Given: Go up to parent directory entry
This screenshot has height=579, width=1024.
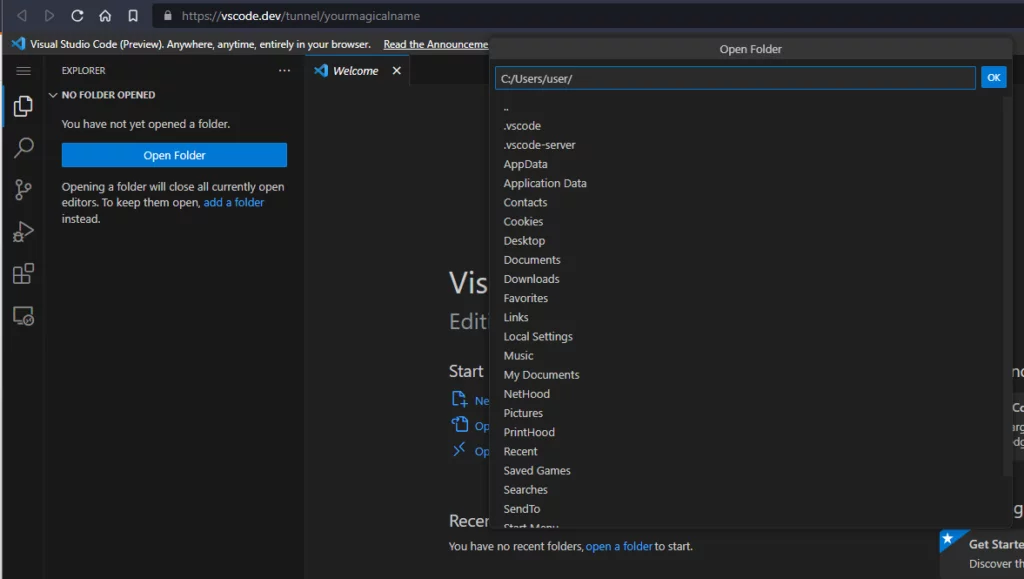Looking at the screenshot, I should [507, 107].
